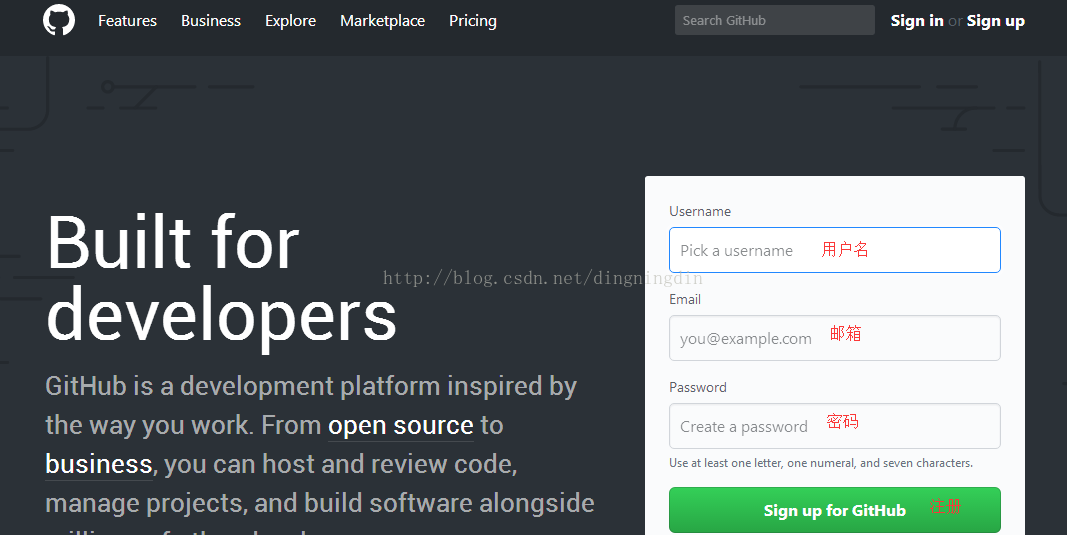This screenshot has height=535, width=1067.
Task: Go to the Explore page
Action: point(291,21)
